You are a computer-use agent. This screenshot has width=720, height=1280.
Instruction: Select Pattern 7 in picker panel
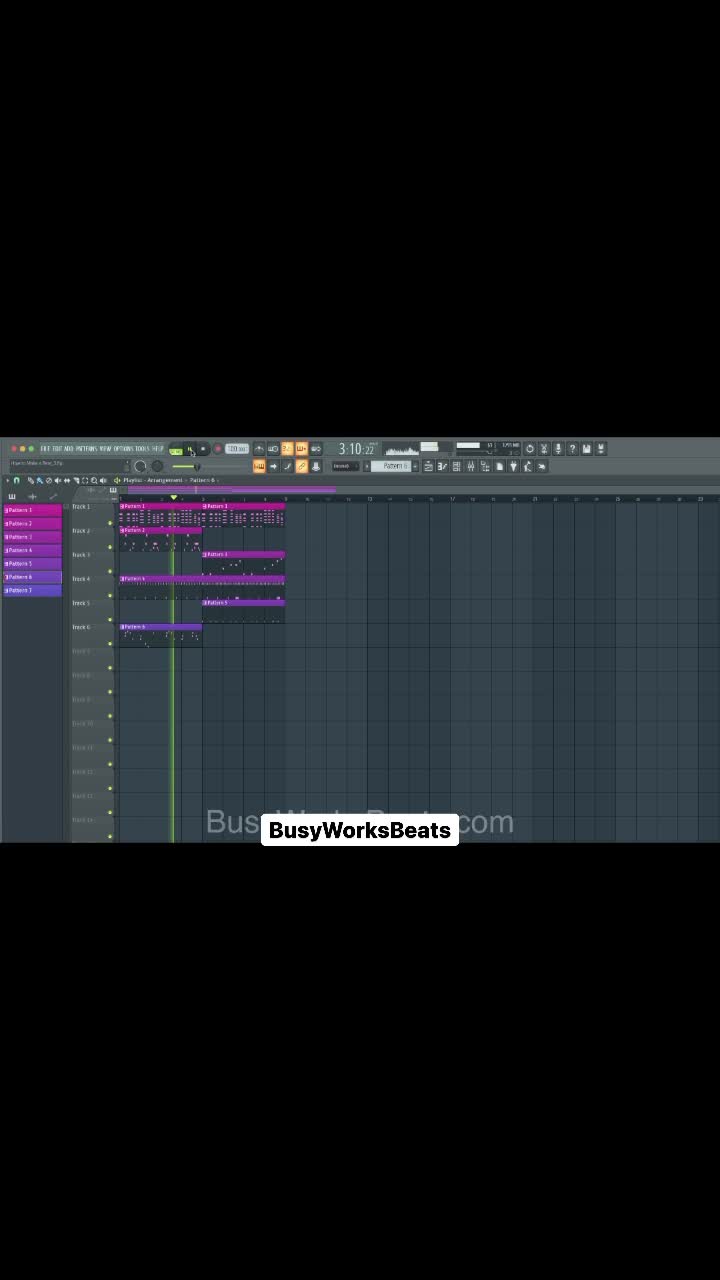pos(32,590)
